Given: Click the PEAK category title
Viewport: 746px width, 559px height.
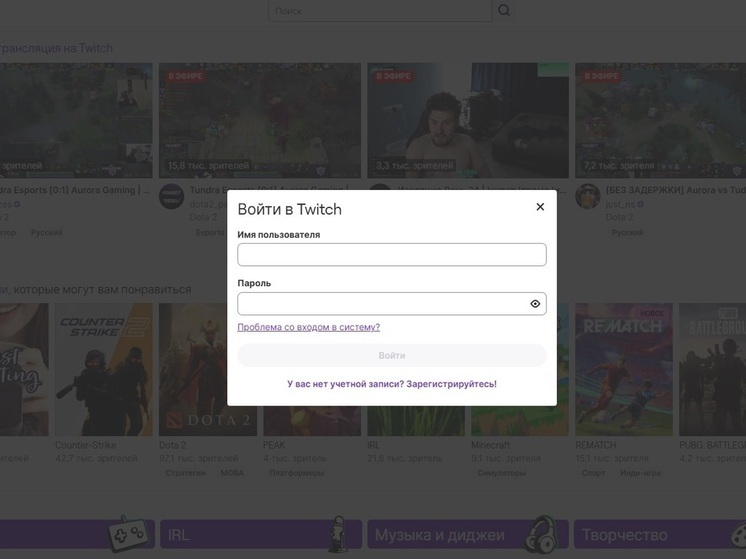Looking at the screenshot, I should 274,445.
